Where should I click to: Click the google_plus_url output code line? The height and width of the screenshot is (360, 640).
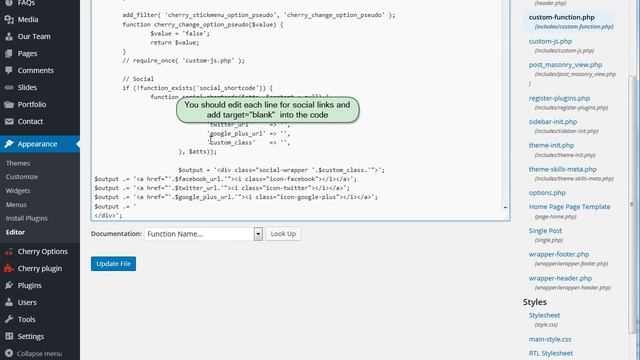pos(236,197)
